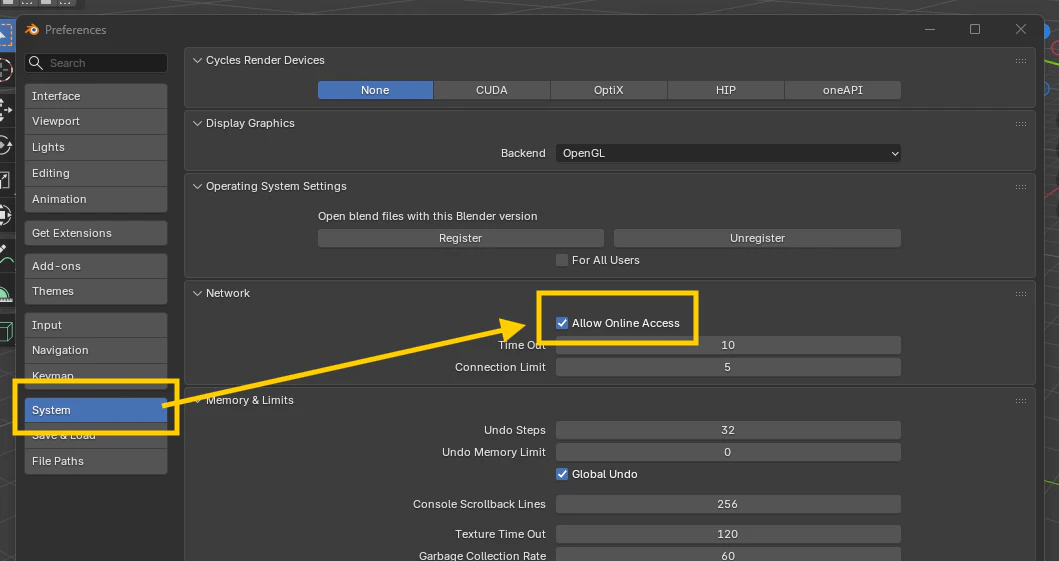This screenshot has width=1059, height=561.
Task: Select the Scale tool in viewport toolbar
Action: (x=5, y=180)
